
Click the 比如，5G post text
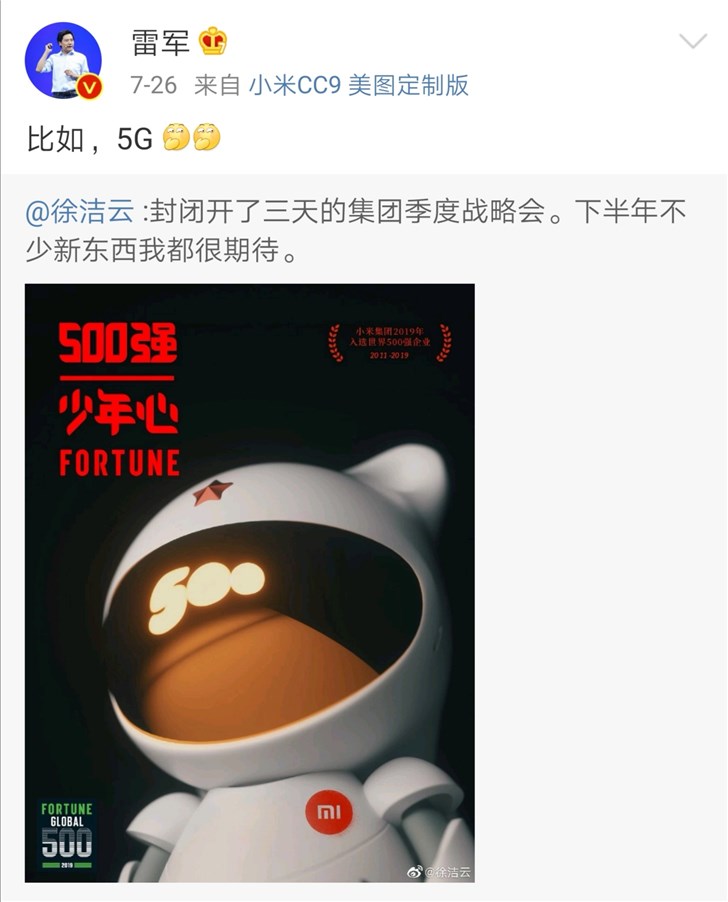(90, 138)
